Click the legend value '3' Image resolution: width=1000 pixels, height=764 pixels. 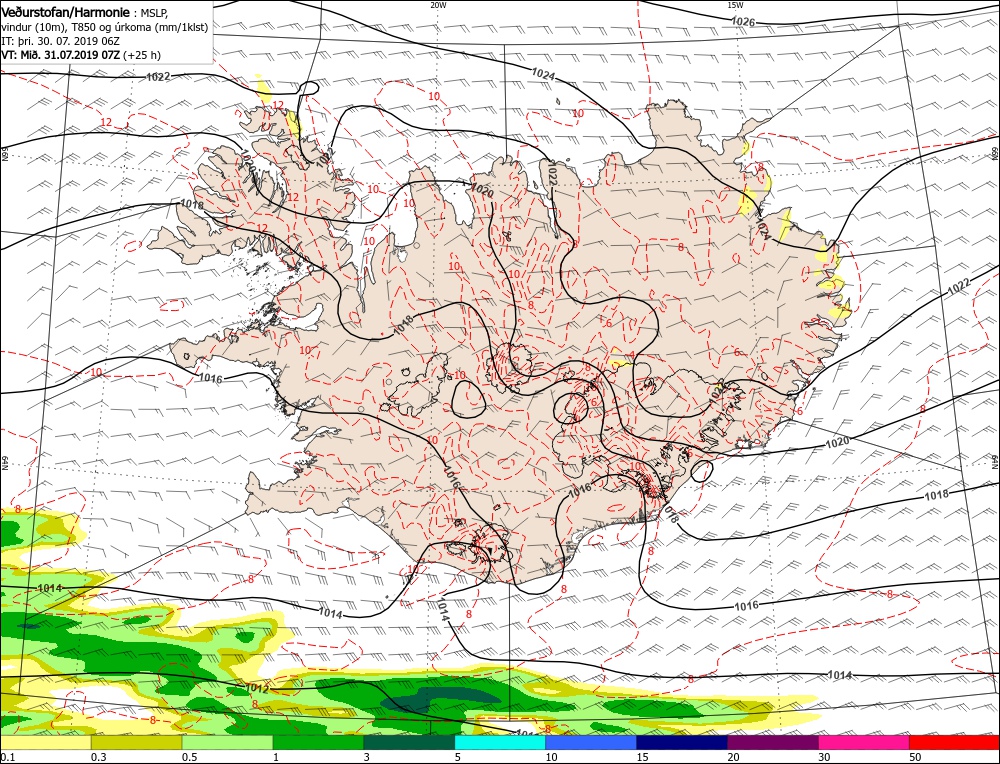point(366,757)
